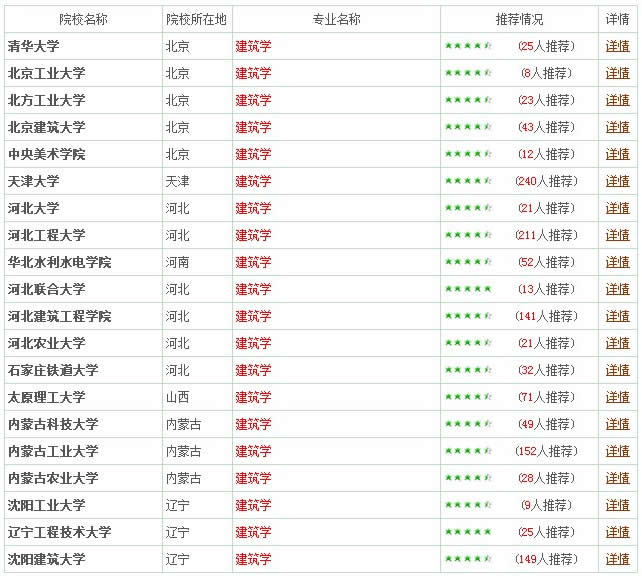Click the stars in the 内蒙古工业大学 row
The height and width of the screenshot is (579, 642).
(x=468, y=451)
